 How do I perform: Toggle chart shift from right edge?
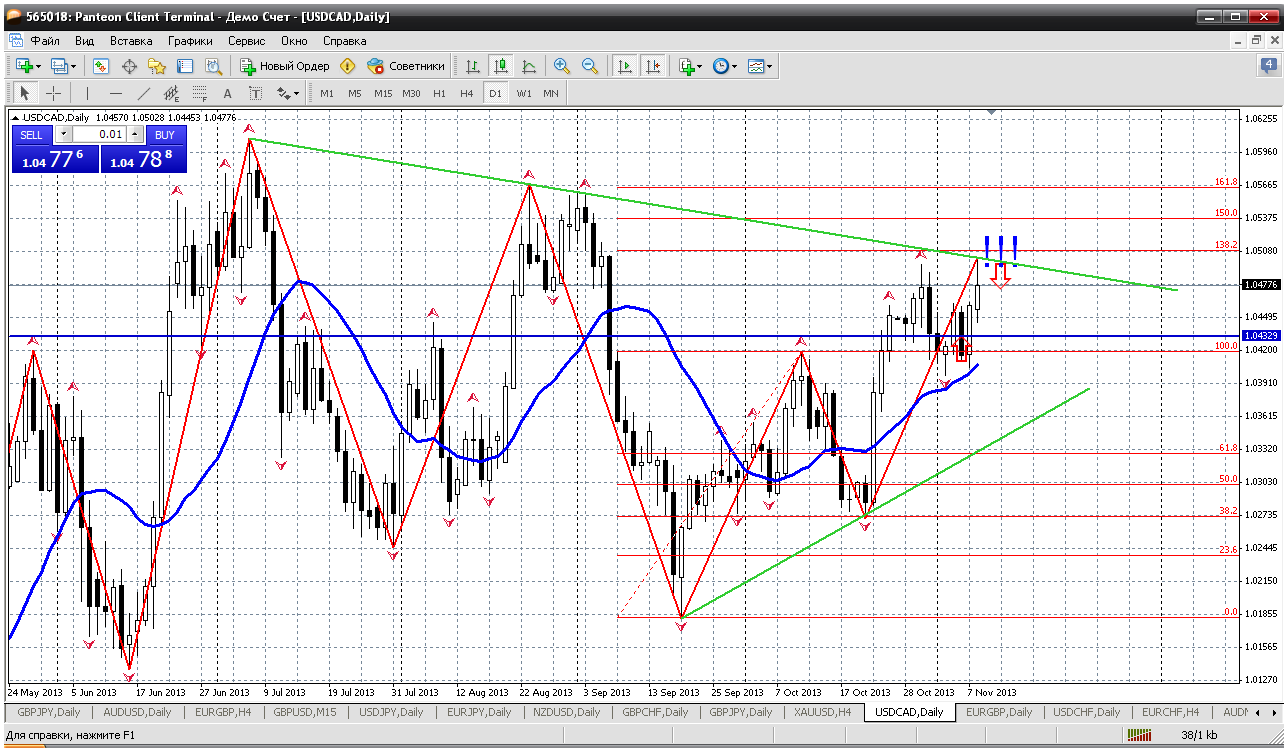pos(653,66)
